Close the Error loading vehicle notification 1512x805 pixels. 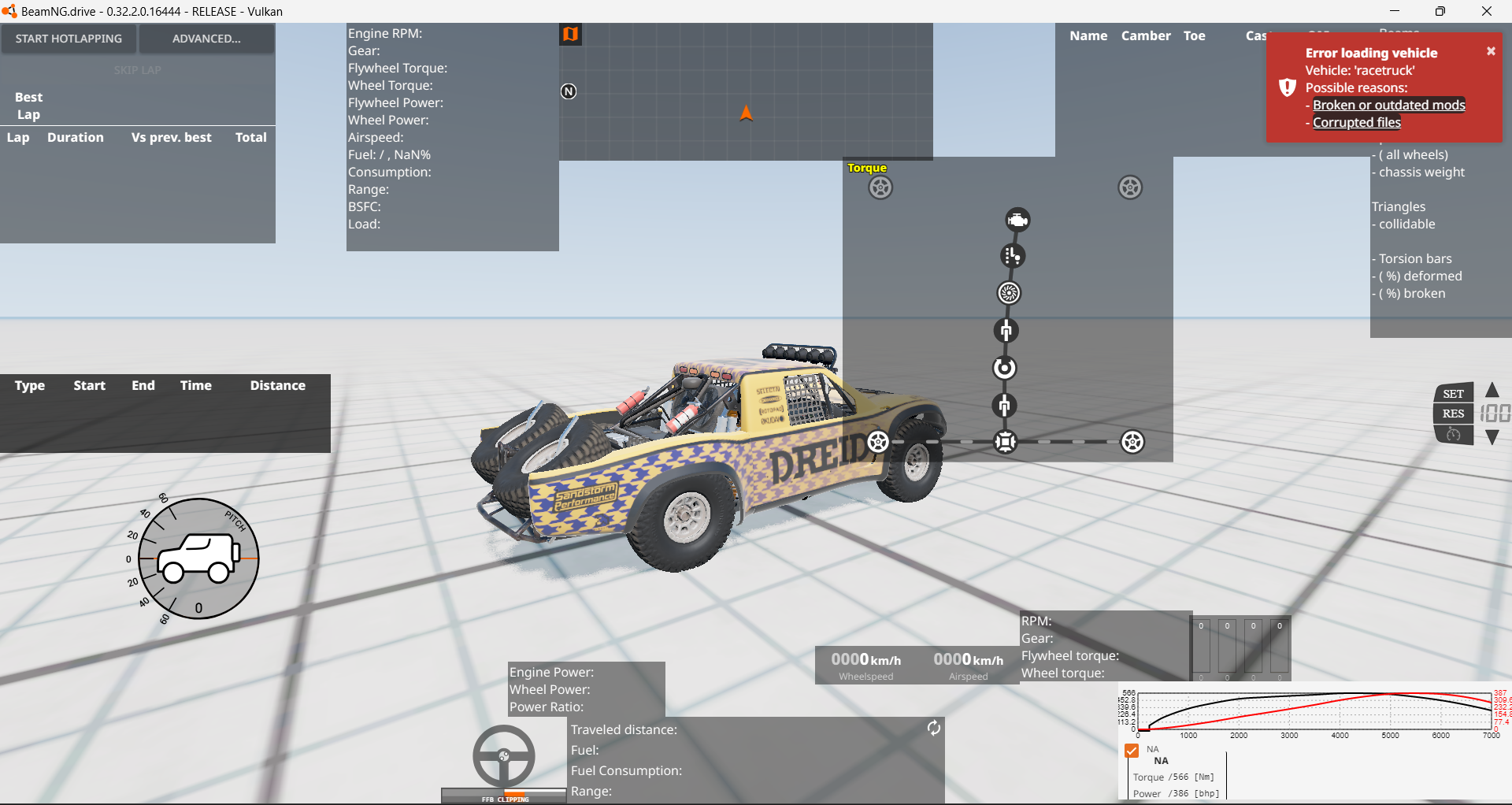point(1491,51)
